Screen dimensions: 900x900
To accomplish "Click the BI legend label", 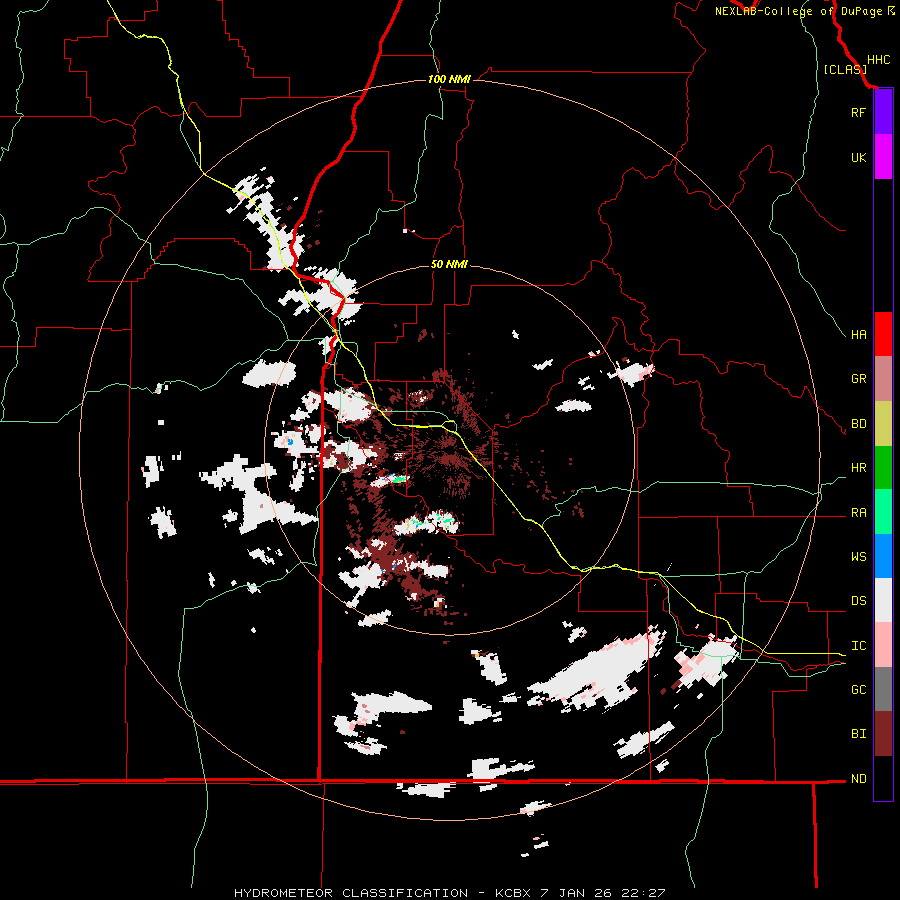I will click(x=858, y=734).
